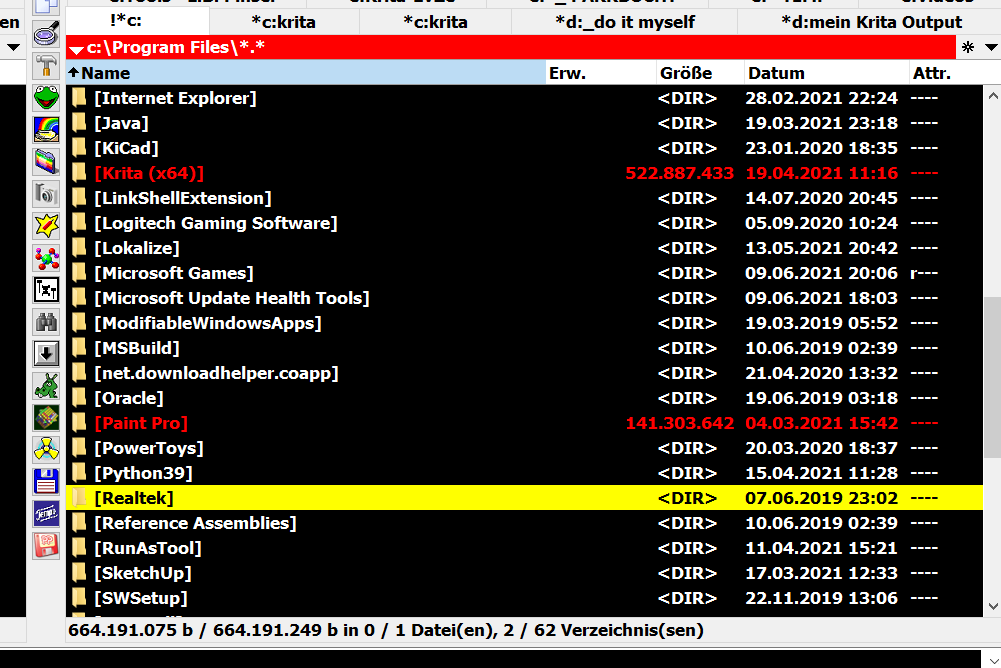Select the [PowerToys] folder
Image resolution: width=1001 pixels, height=668 pixels.
click(524, 448)
